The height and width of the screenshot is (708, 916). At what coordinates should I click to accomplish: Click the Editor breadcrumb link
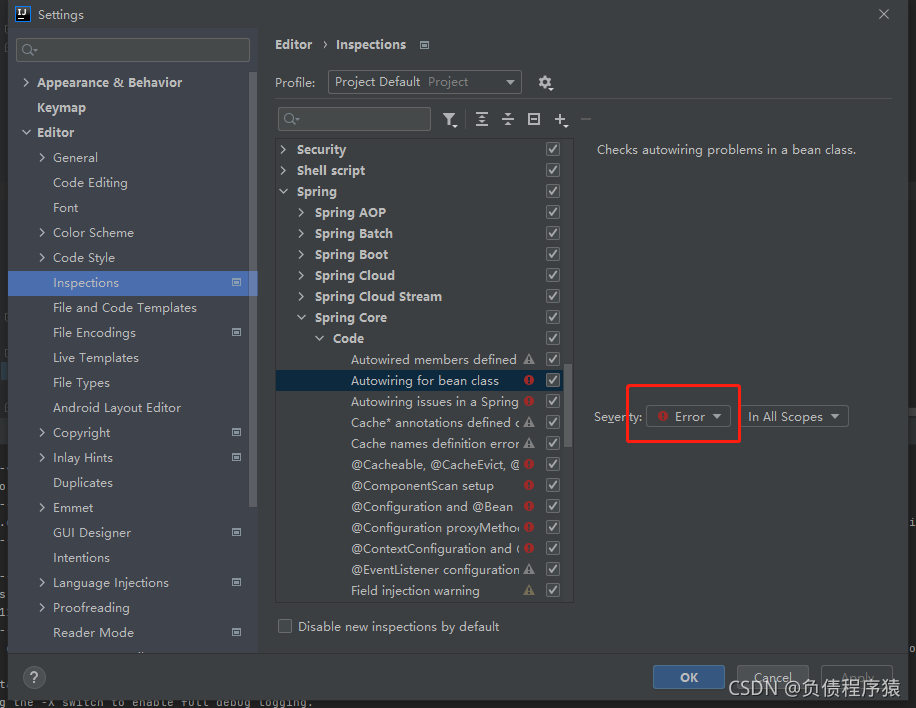293,45
